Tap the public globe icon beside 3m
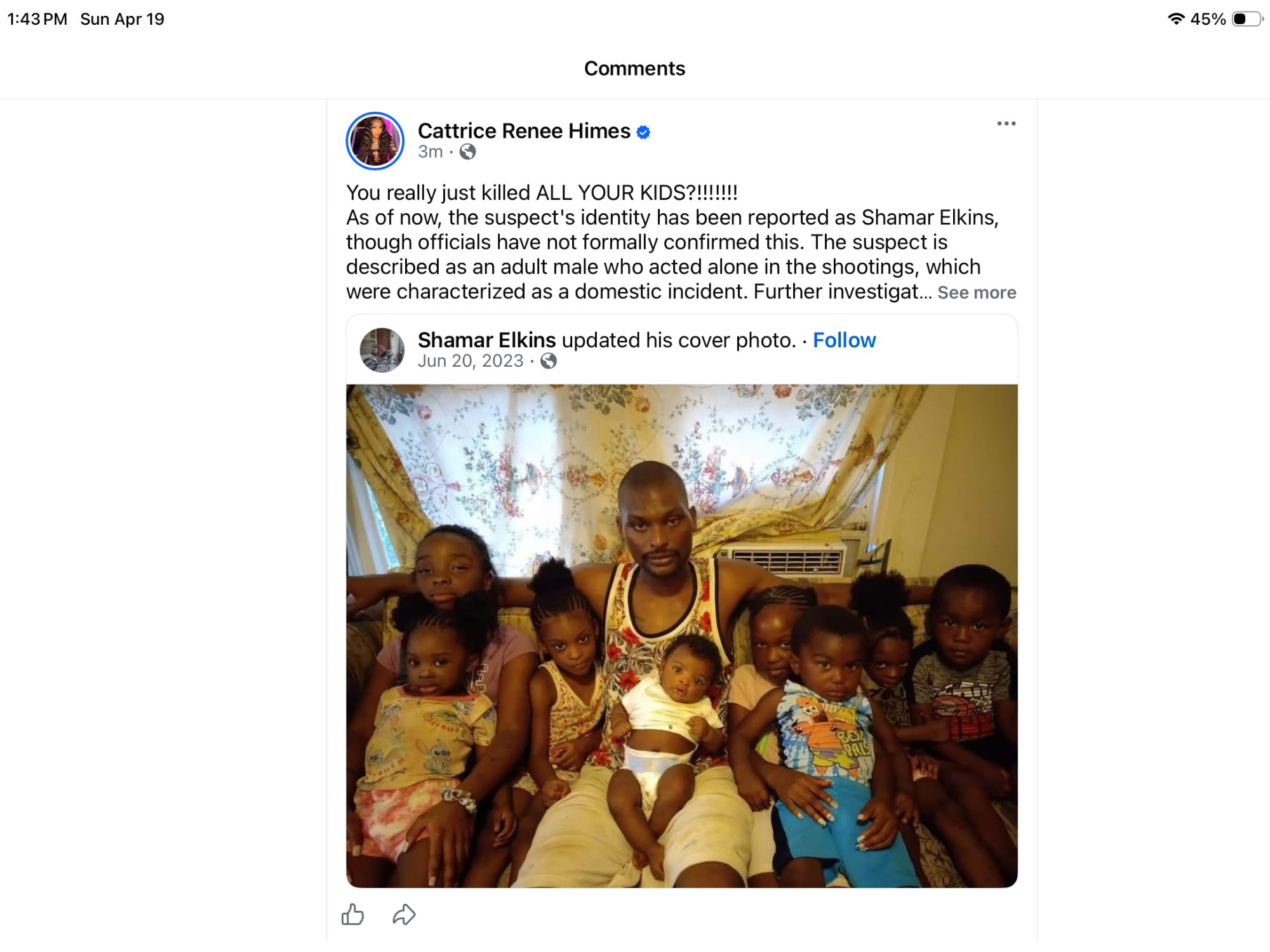The width and height of the screenshot is (1270, 952). [x=467, y=152]
